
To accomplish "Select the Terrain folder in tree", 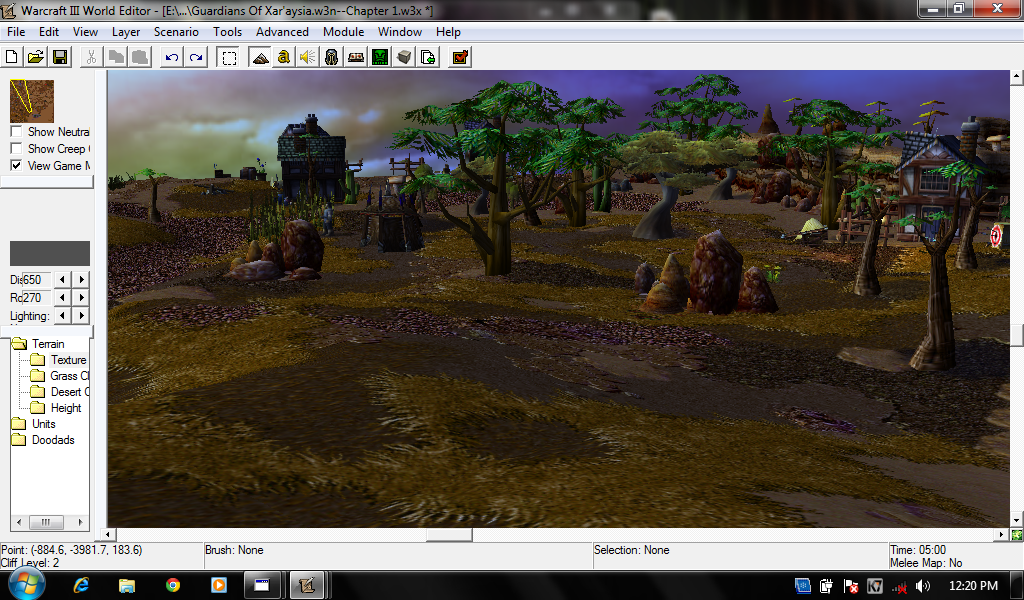I will pos(48,343).
